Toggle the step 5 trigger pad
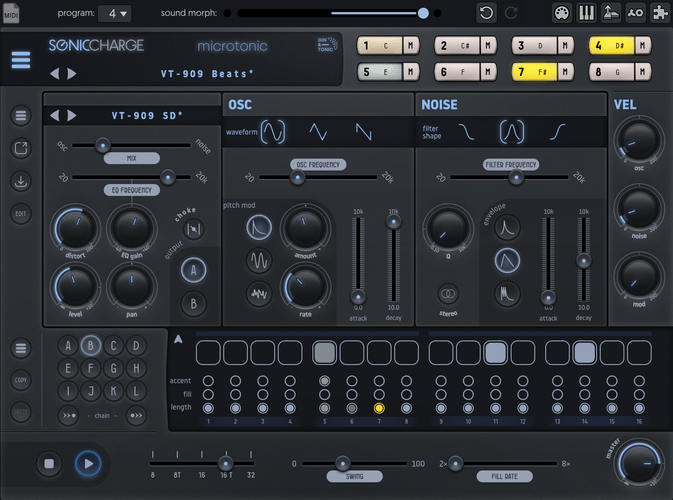Image resolution: width=673 pixels, height=500 pixels. pos(324,353)
